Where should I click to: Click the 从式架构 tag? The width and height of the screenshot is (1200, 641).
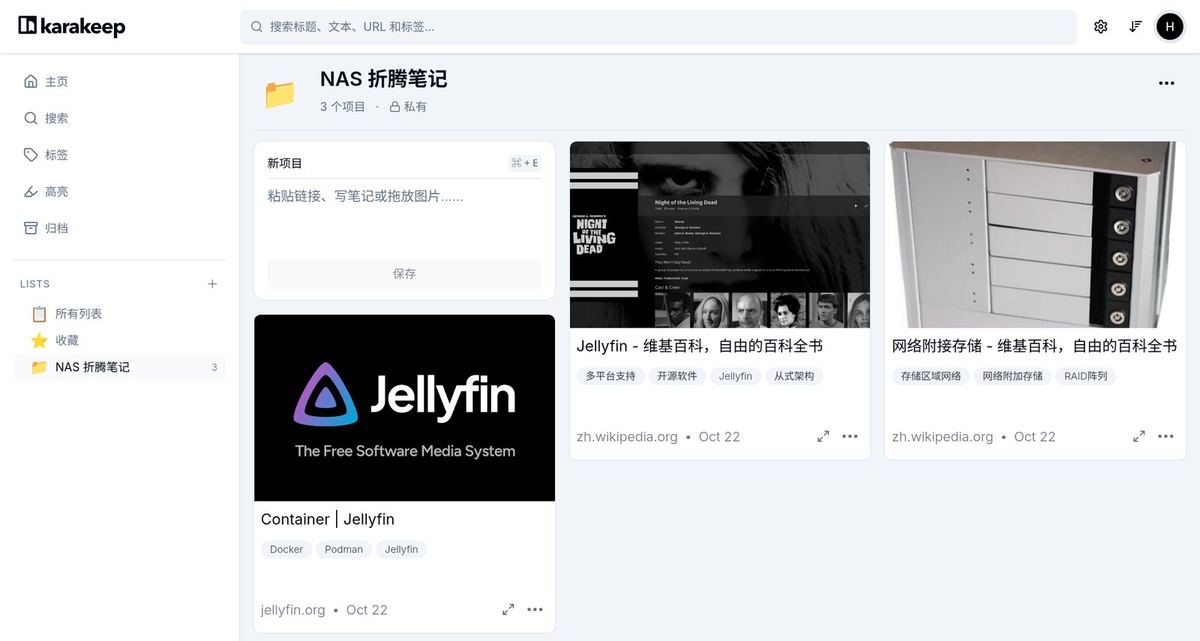794,376
